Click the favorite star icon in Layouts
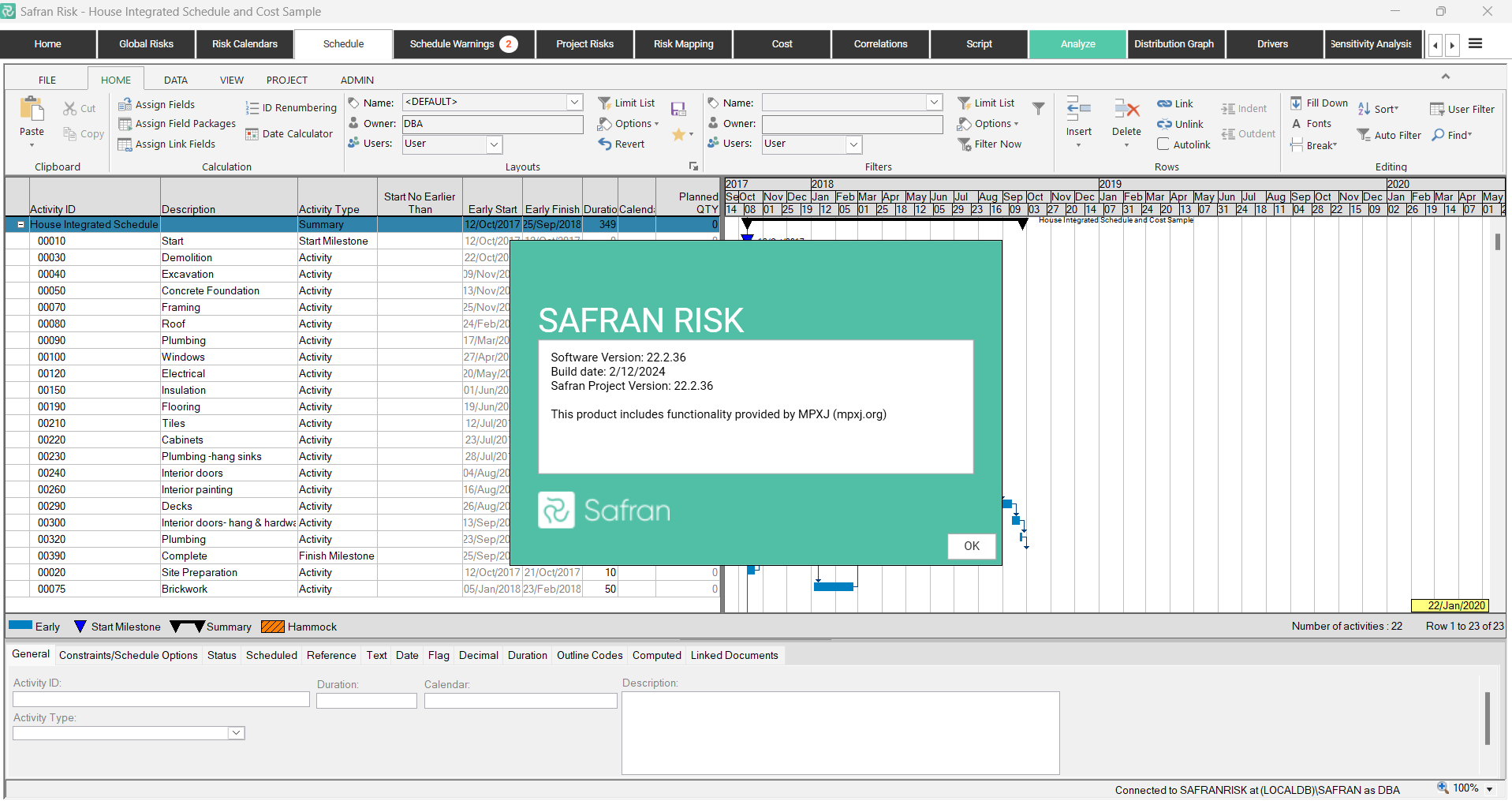Viewport: 1512px width, 801px height. coord(678,135)
